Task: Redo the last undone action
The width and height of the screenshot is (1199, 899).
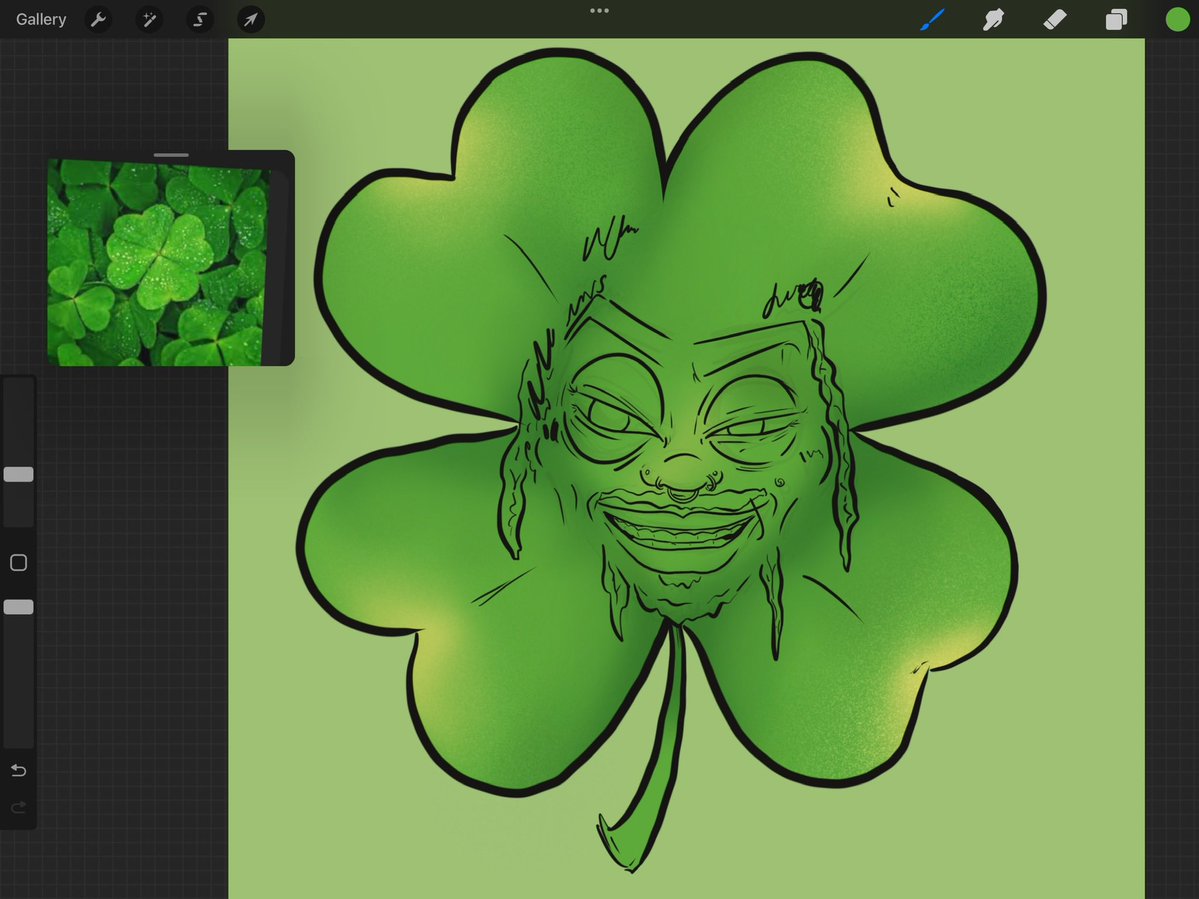Action: [18, 807]
